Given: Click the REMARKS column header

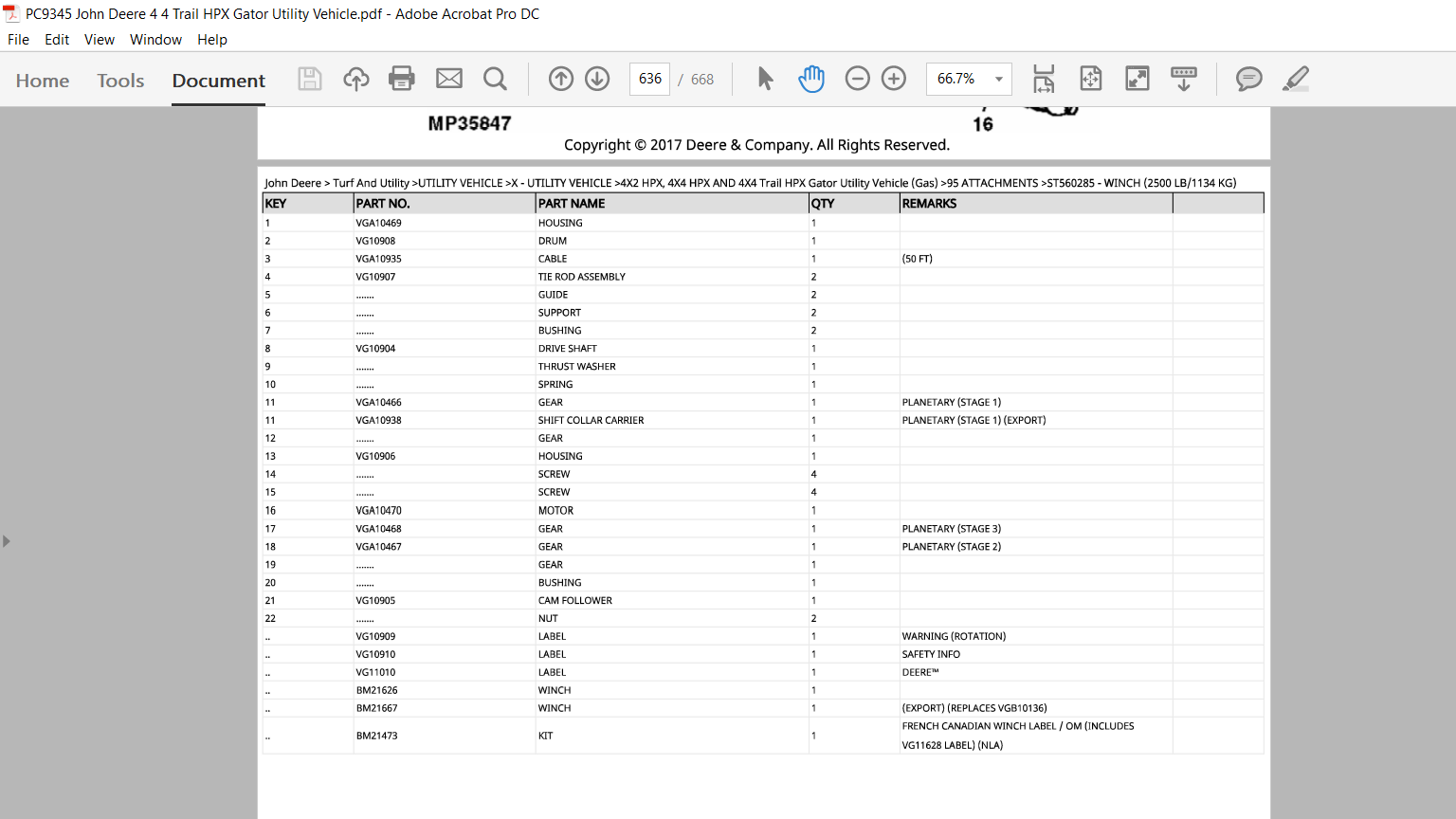Looking at the screenshot, I should point(930,204).
